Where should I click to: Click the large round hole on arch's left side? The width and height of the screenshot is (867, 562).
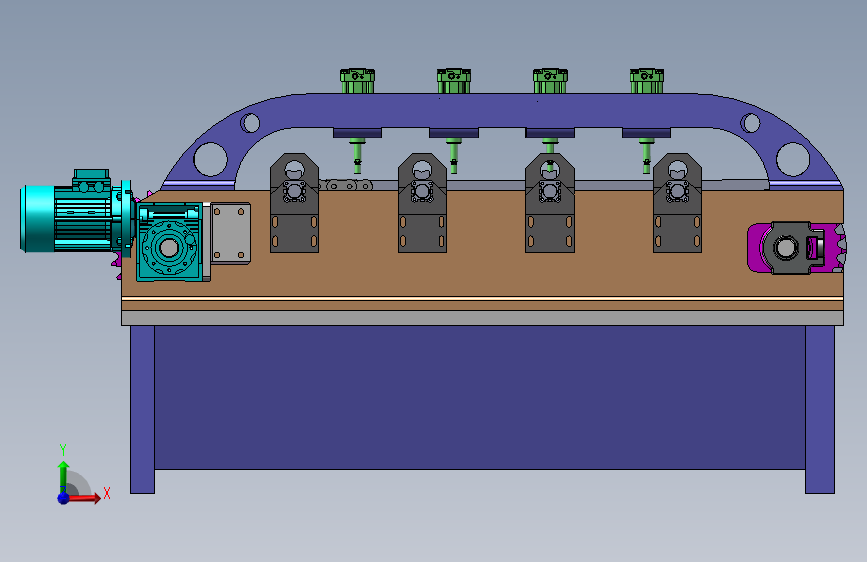(x=211, y=159)
